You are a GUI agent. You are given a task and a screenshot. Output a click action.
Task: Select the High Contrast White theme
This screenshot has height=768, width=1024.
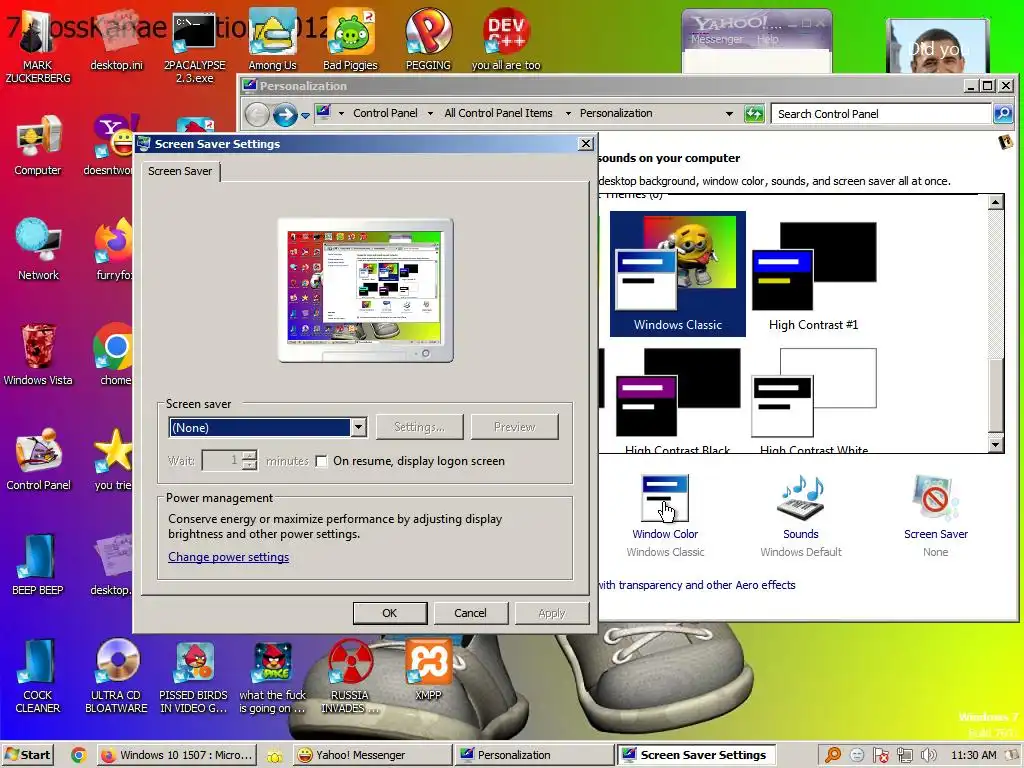tap(813, 400)
